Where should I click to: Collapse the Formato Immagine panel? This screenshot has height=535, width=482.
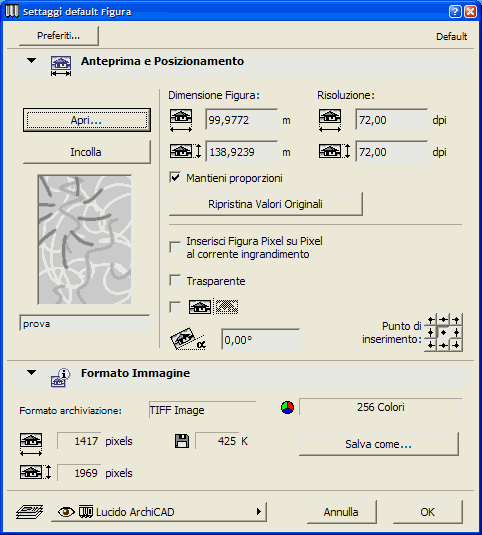tap(31, 373)
